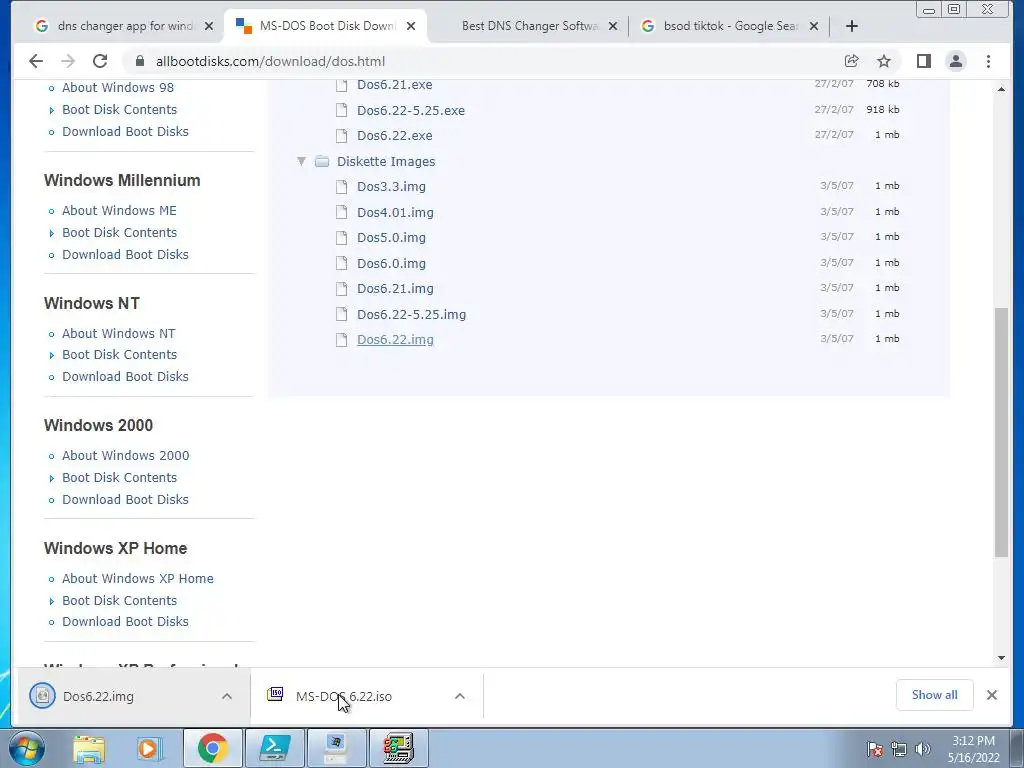This screenshot has height=768, width=1024.
Task: Open the downloaded Dos6.22.img file
Action: click(98, 696)
